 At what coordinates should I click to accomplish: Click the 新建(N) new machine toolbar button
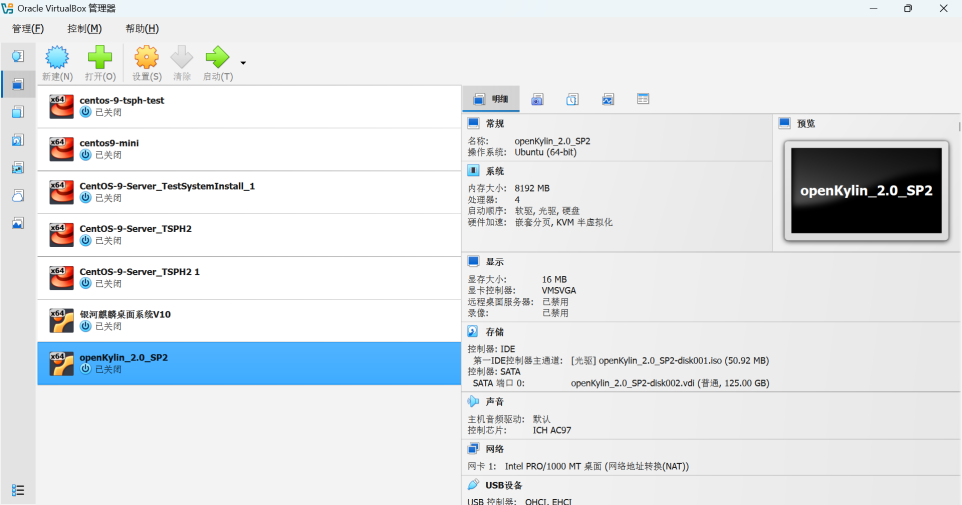click(x=57, y=63)
